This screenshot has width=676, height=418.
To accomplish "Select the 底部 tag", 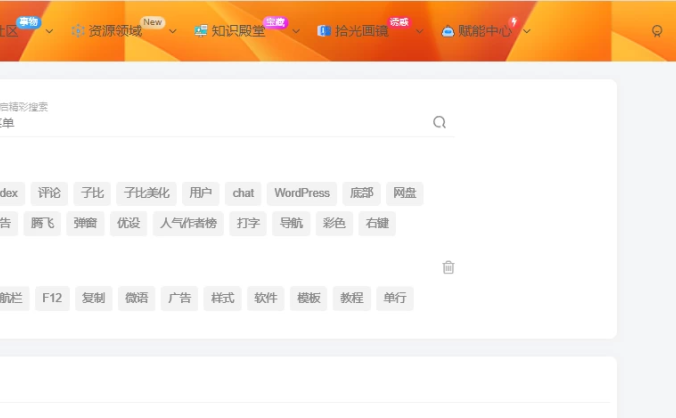I will click(x=361, y=193).
